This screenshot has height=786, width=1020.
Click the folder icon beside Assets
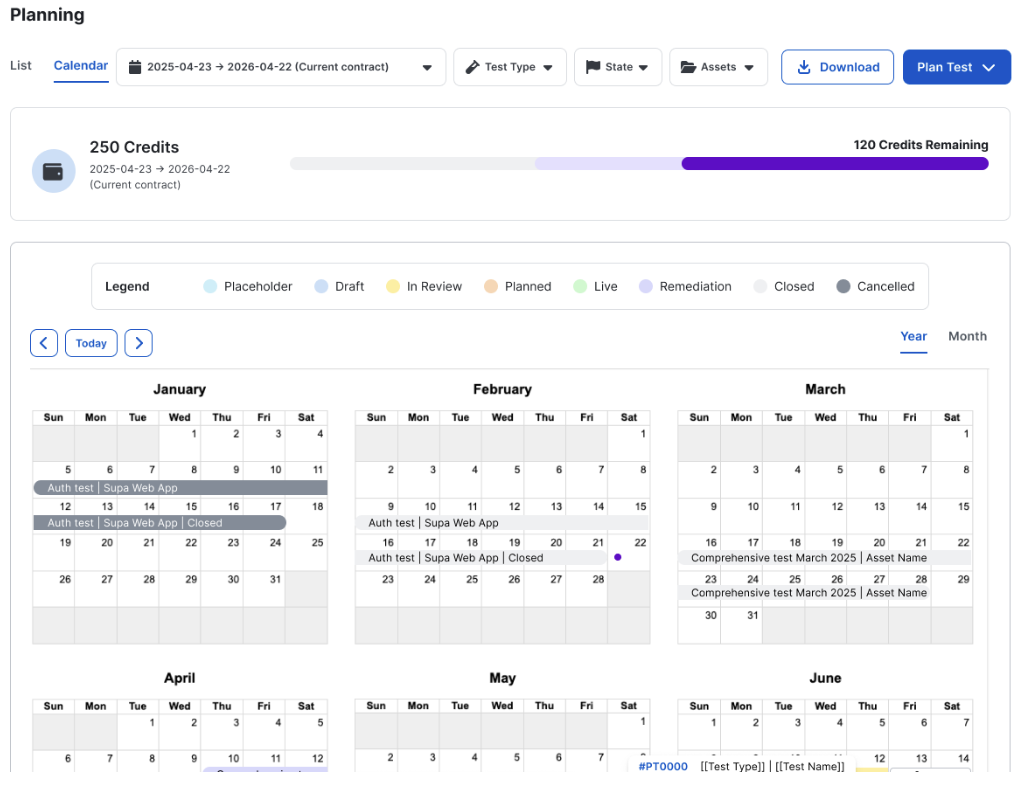[688, 66]
